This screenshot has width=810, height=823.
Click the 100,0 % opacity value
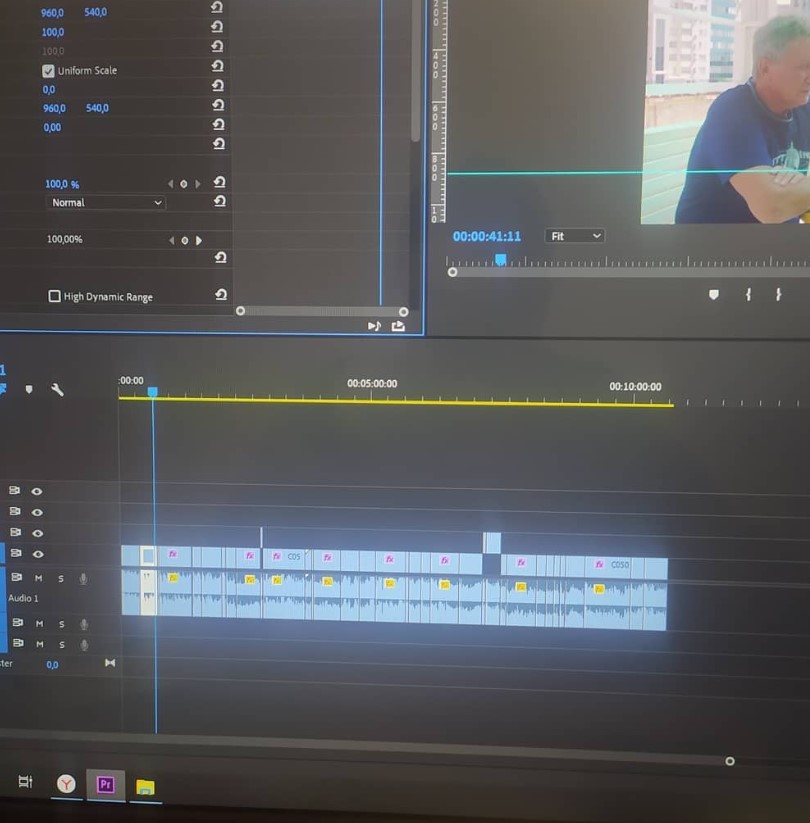(62, 184)
